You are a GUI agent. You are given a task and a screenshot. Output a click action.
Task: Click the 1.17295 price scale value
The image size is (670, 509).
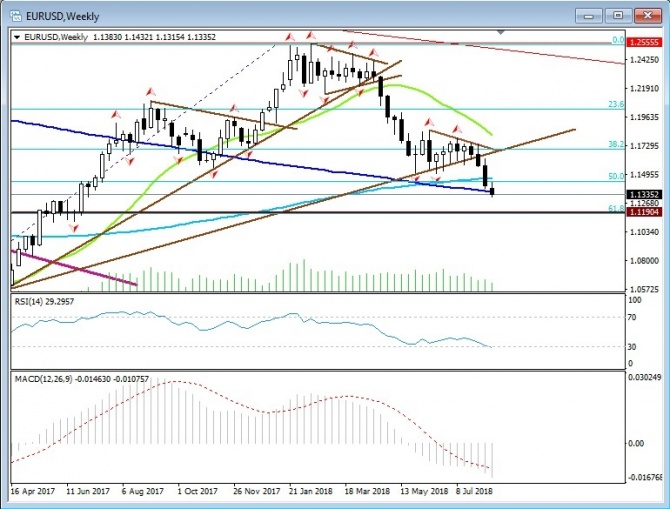coord(644,146)
